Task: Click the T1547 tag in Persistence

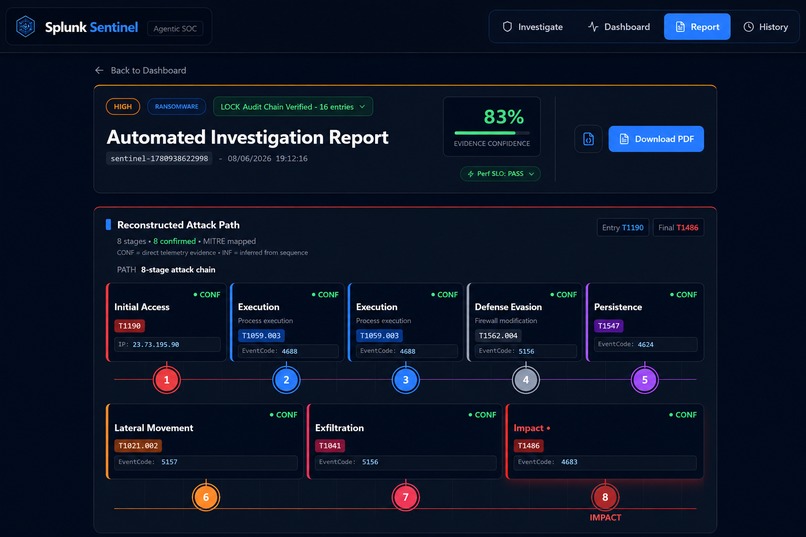Action: click(609, 326)
